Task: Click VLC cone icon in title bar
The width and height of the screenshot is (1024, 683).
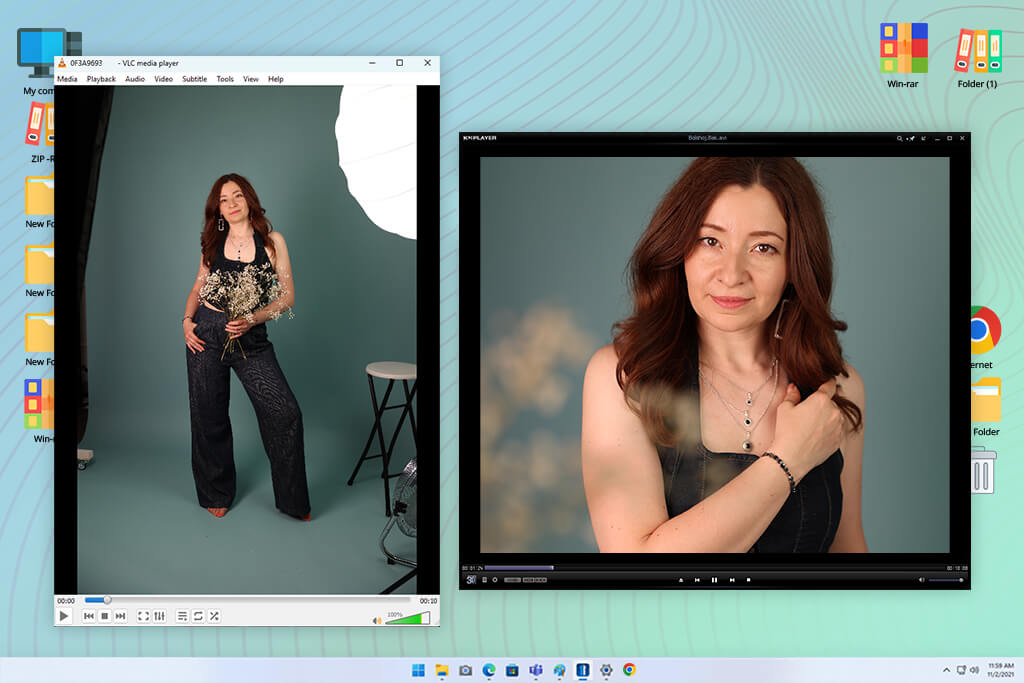Action: tap(62, 63)
